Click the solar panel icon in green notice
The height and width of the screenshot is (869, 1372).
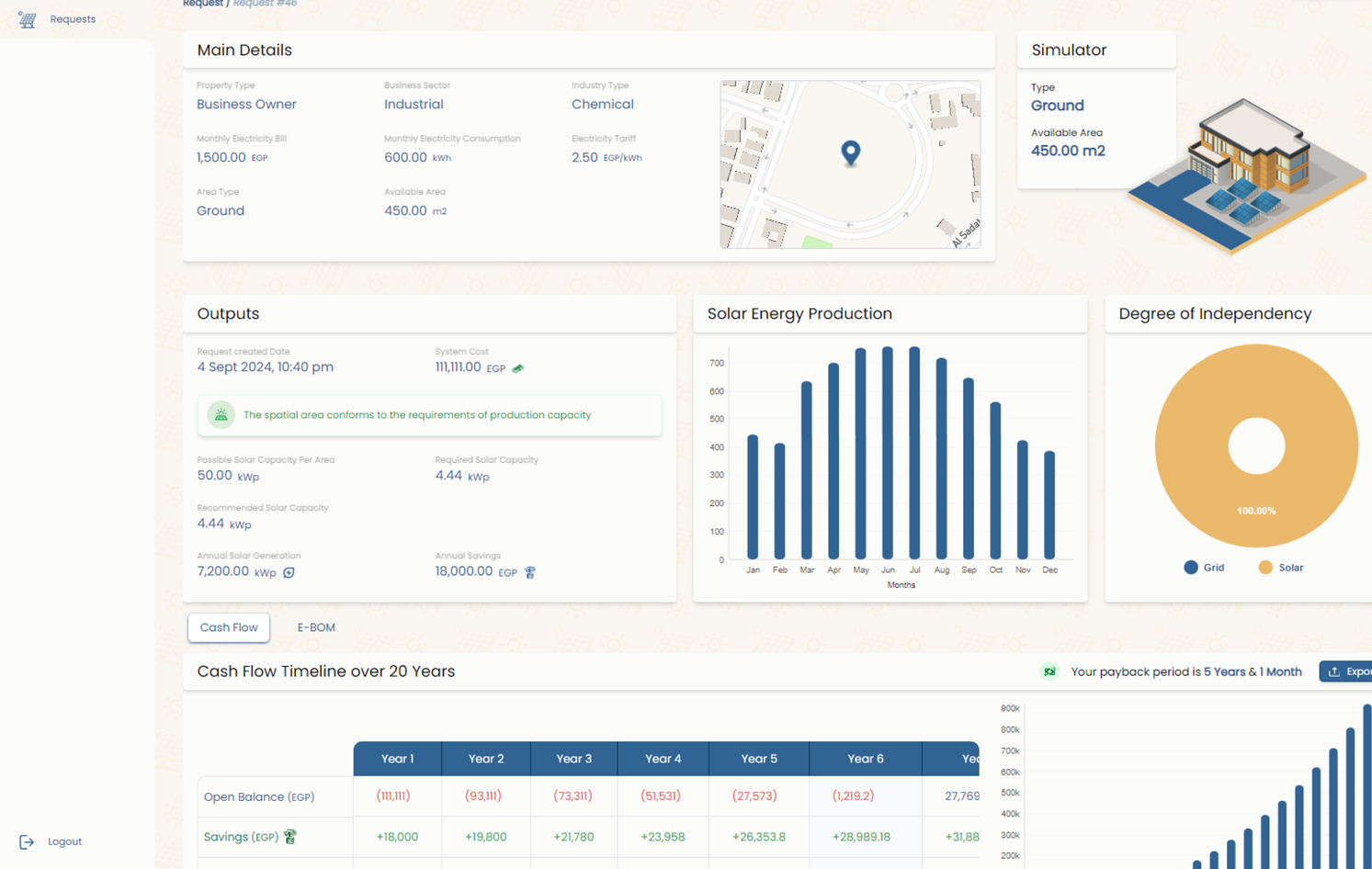221,415
